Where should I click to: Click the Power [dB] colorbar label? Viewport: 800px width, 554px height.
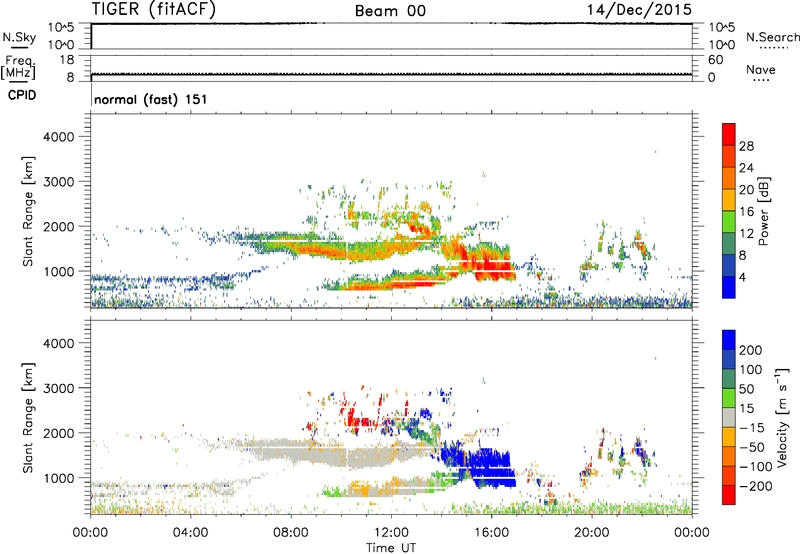(x=764, y=211)
